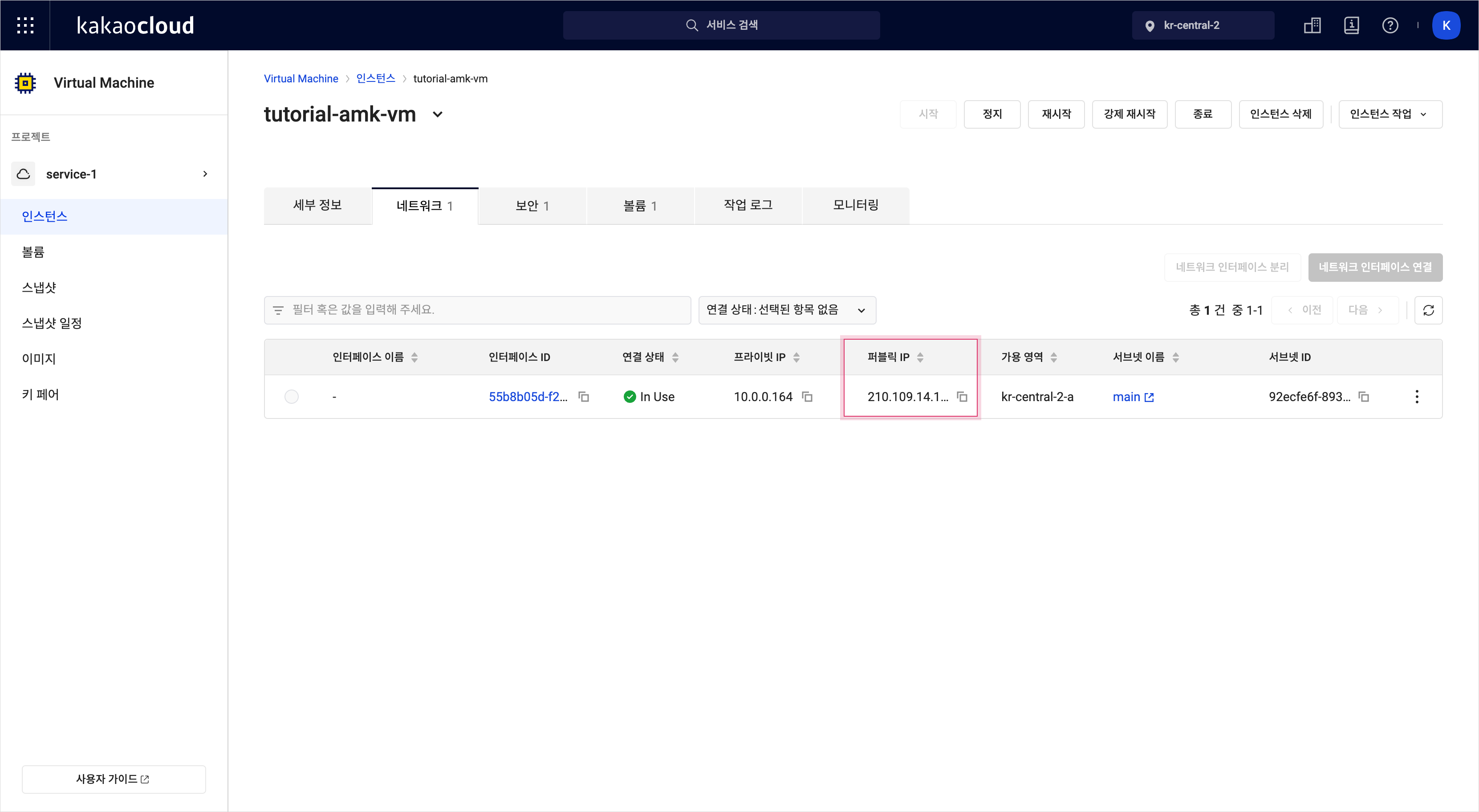Viewport: 1479px width, 812px height.
Task: Click the 인스턴스 삭제 button
Action: pos(1281,114)
